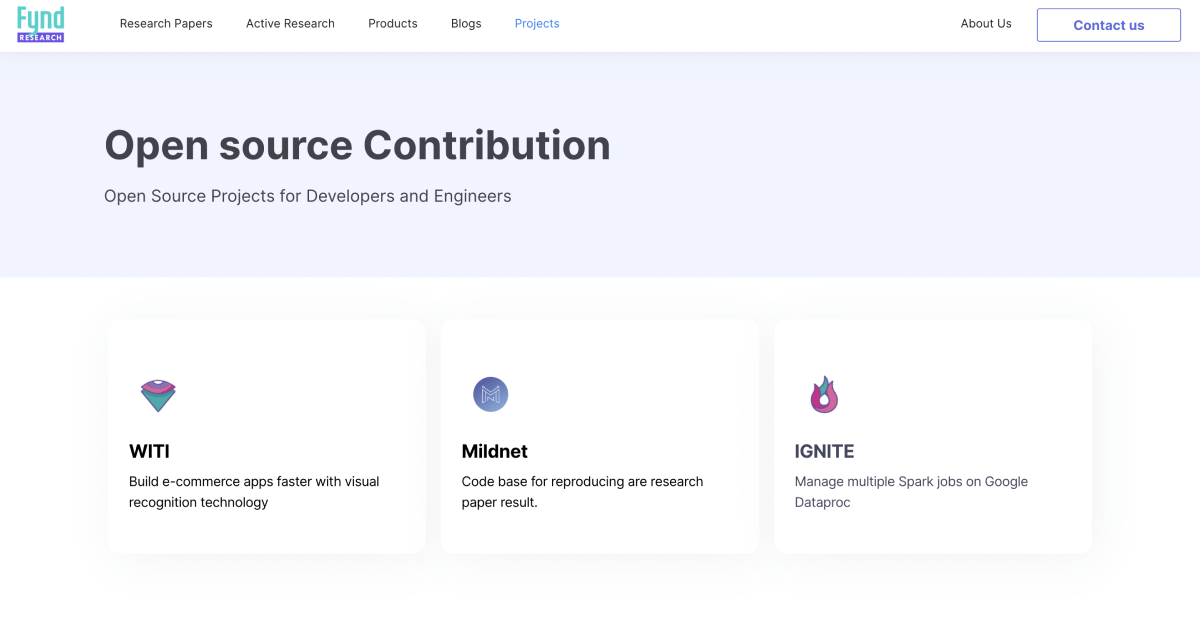Open the Products menu item
This screenshot has height=630, width=1200.
392,23
